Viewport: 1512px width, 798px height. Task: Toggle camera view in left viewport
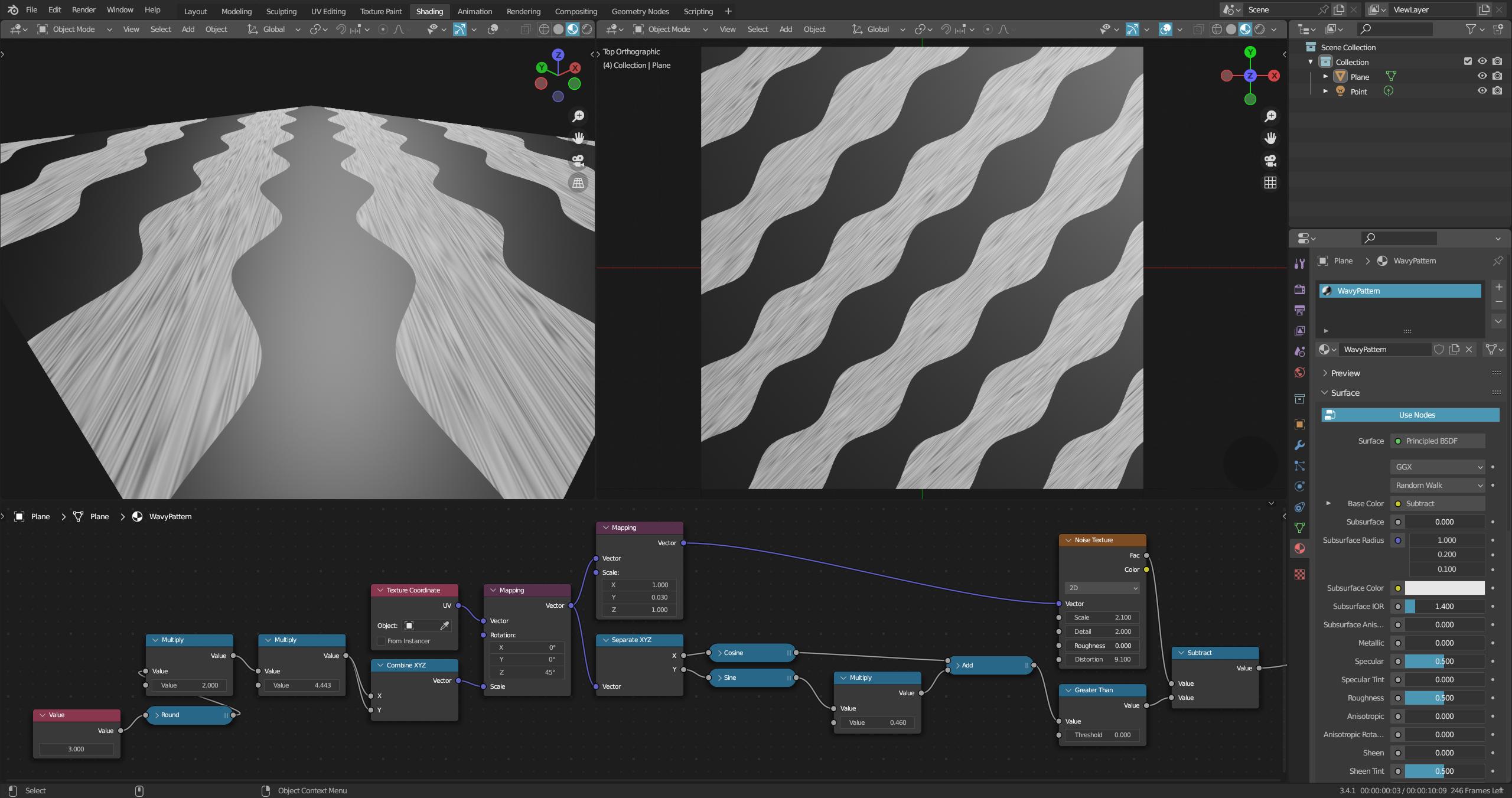578,160
